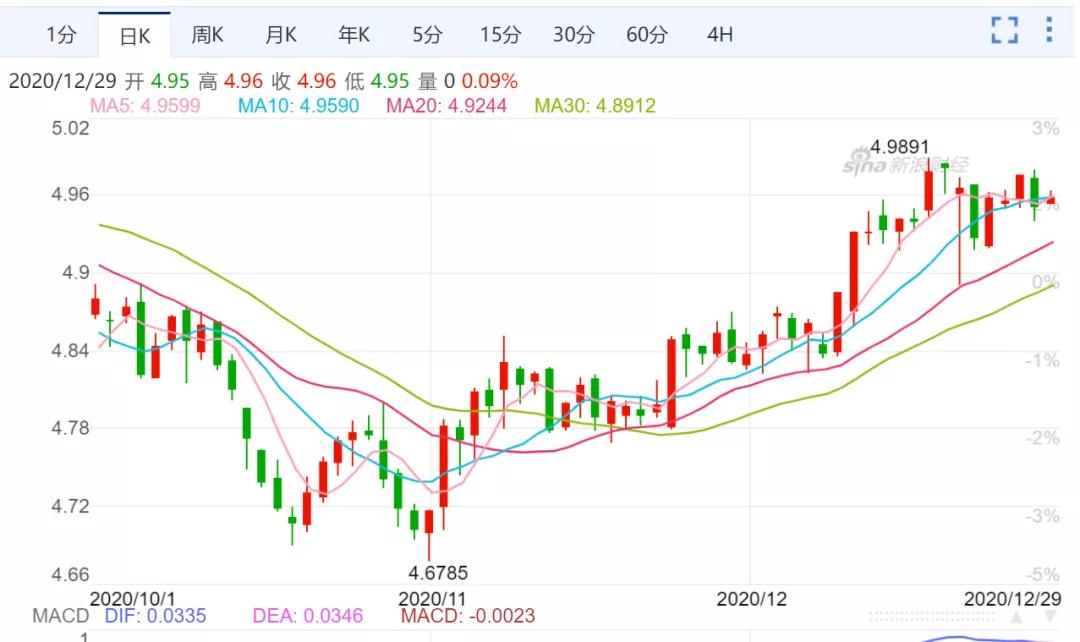1080x642 pixels.
Task: Click the 4.84 y-axis price label
Action: click(70, 351)
